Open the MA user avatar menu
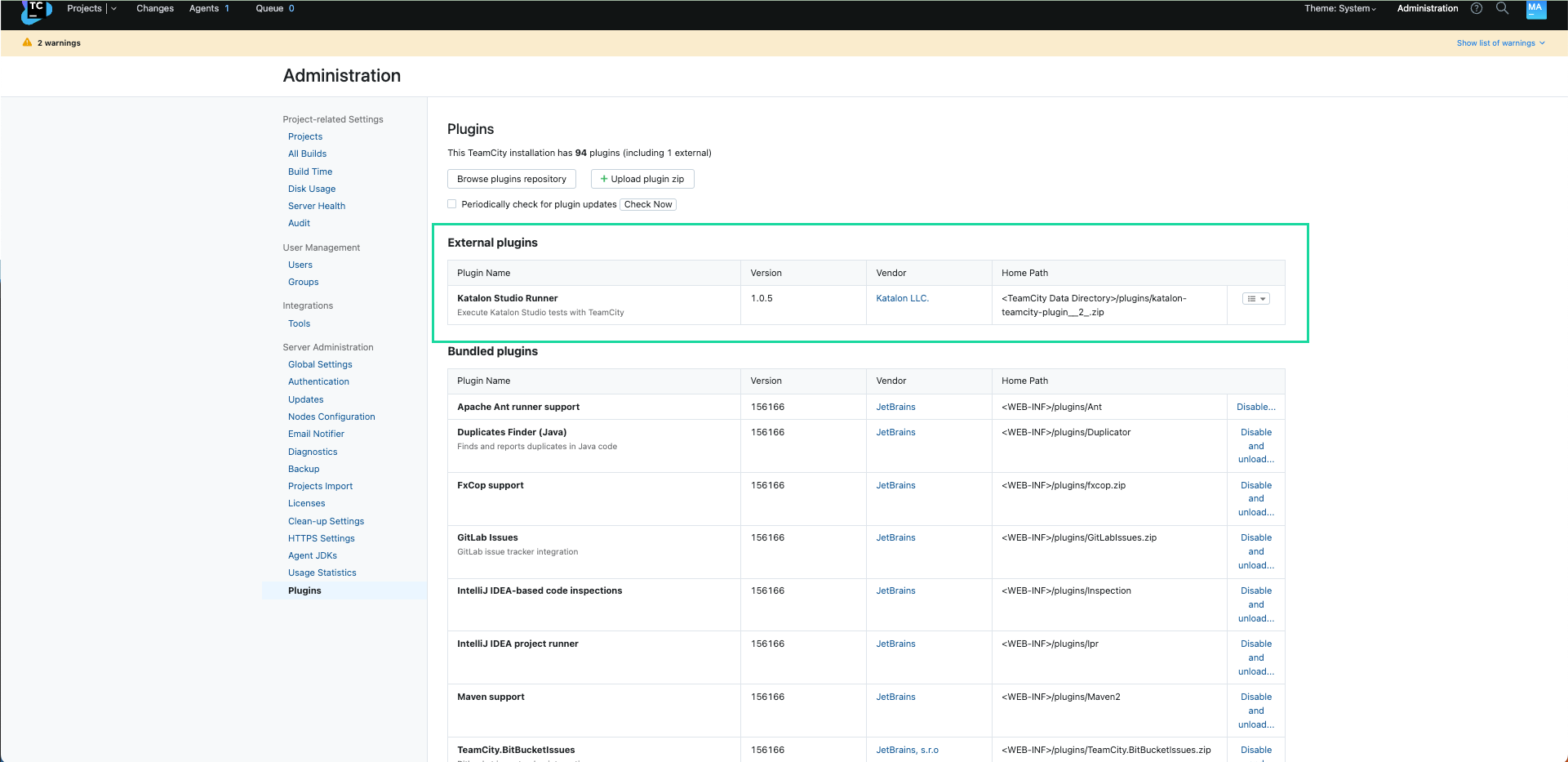1568x762 pixels. click(1536, 11)
